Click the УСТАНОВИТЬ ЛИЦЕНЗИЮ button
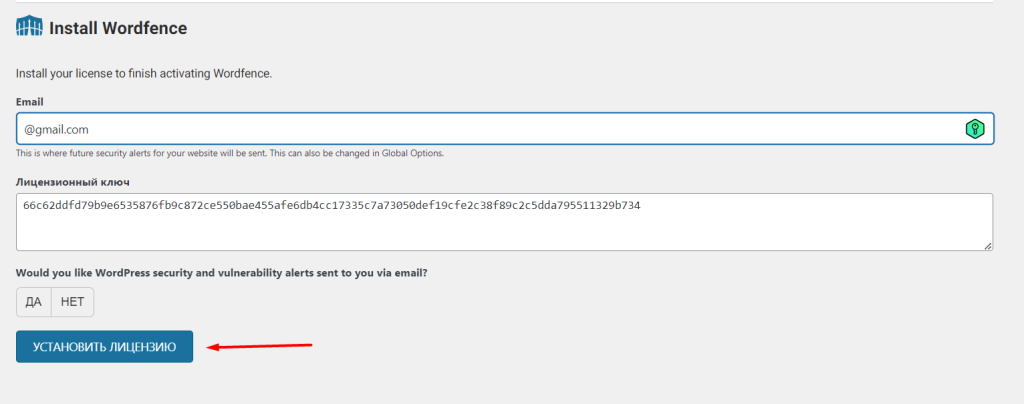The height and width of the screenshot is (404, 1024). [x=104, y=347]
